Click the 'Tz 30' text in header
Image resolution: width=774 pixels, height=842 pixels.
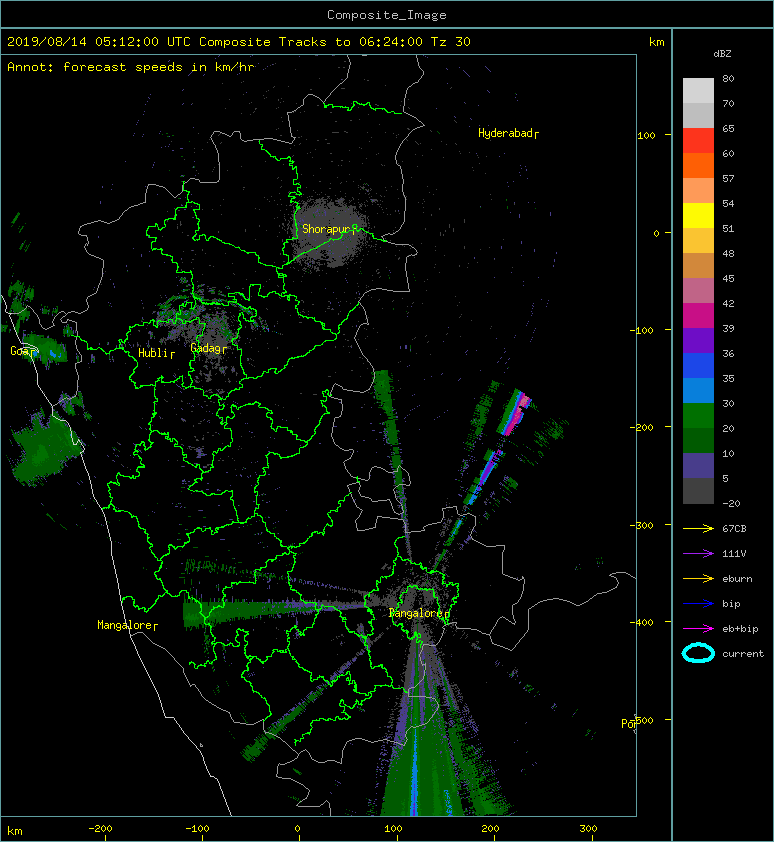[x=451, y=42]
